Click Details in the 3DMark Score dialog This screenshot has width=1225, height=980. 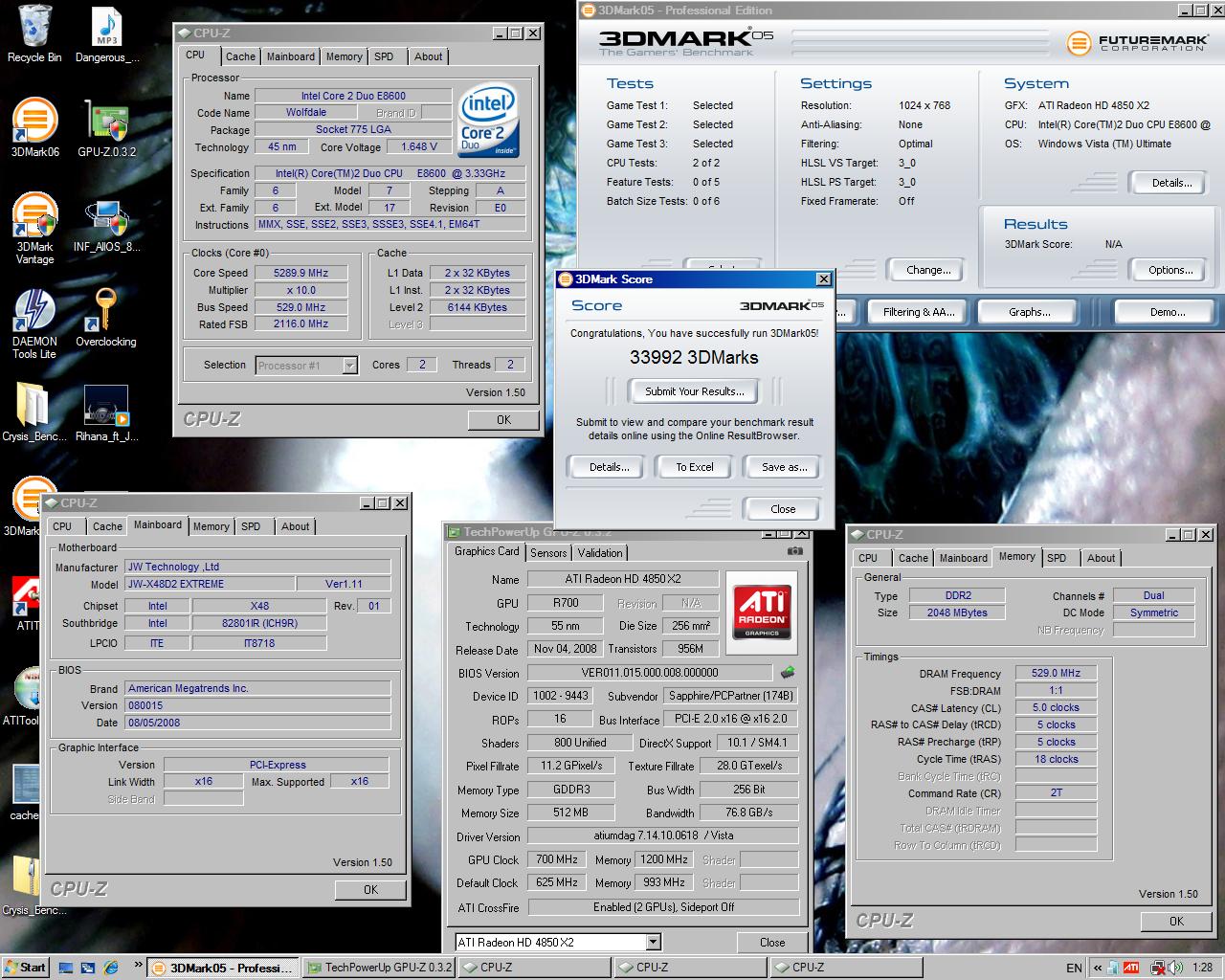coord(609,467)
